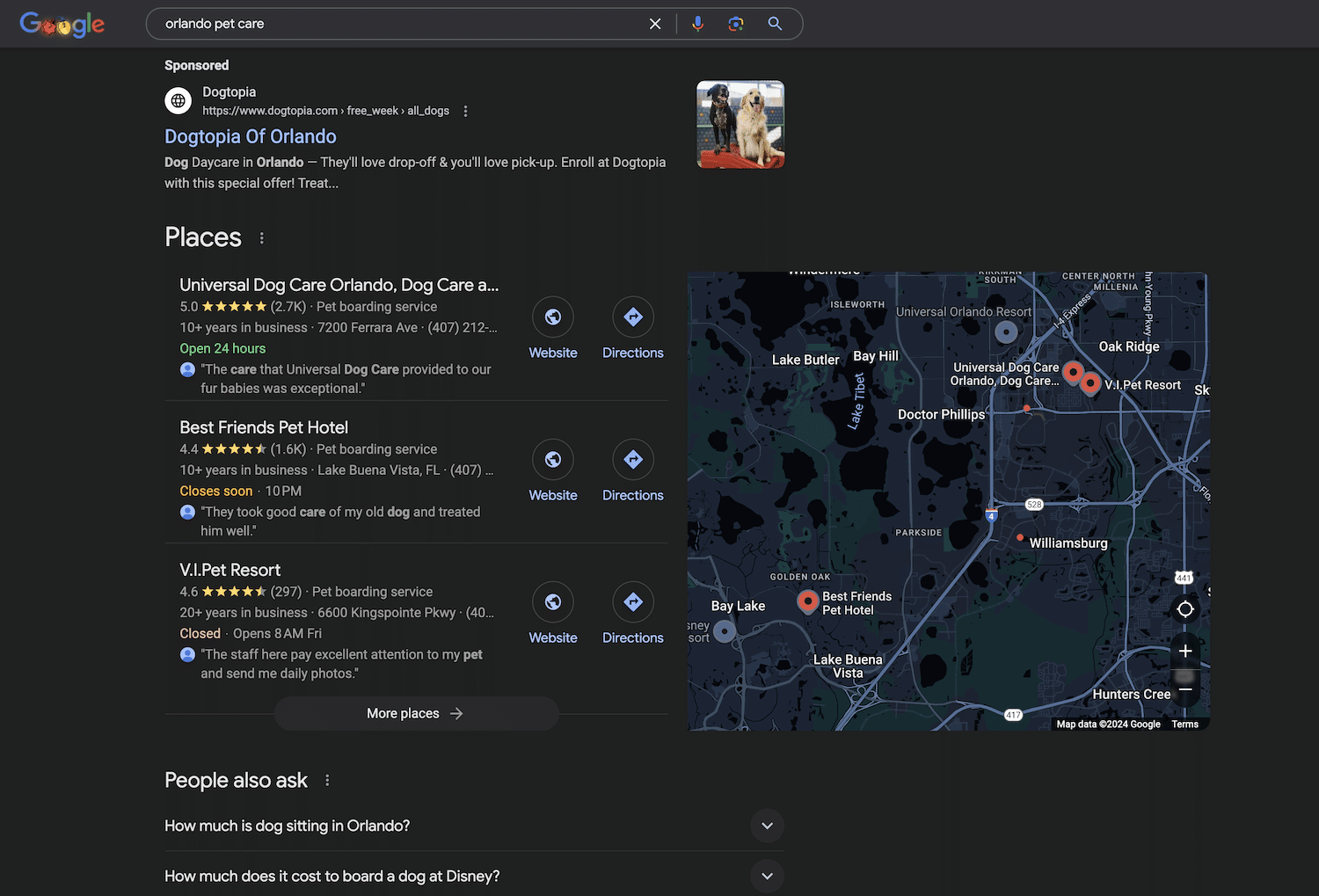Click the Dogtopia globe favicon
Image resolution: width=1319 pixels, height=896 pixels.
coord(179,100)
